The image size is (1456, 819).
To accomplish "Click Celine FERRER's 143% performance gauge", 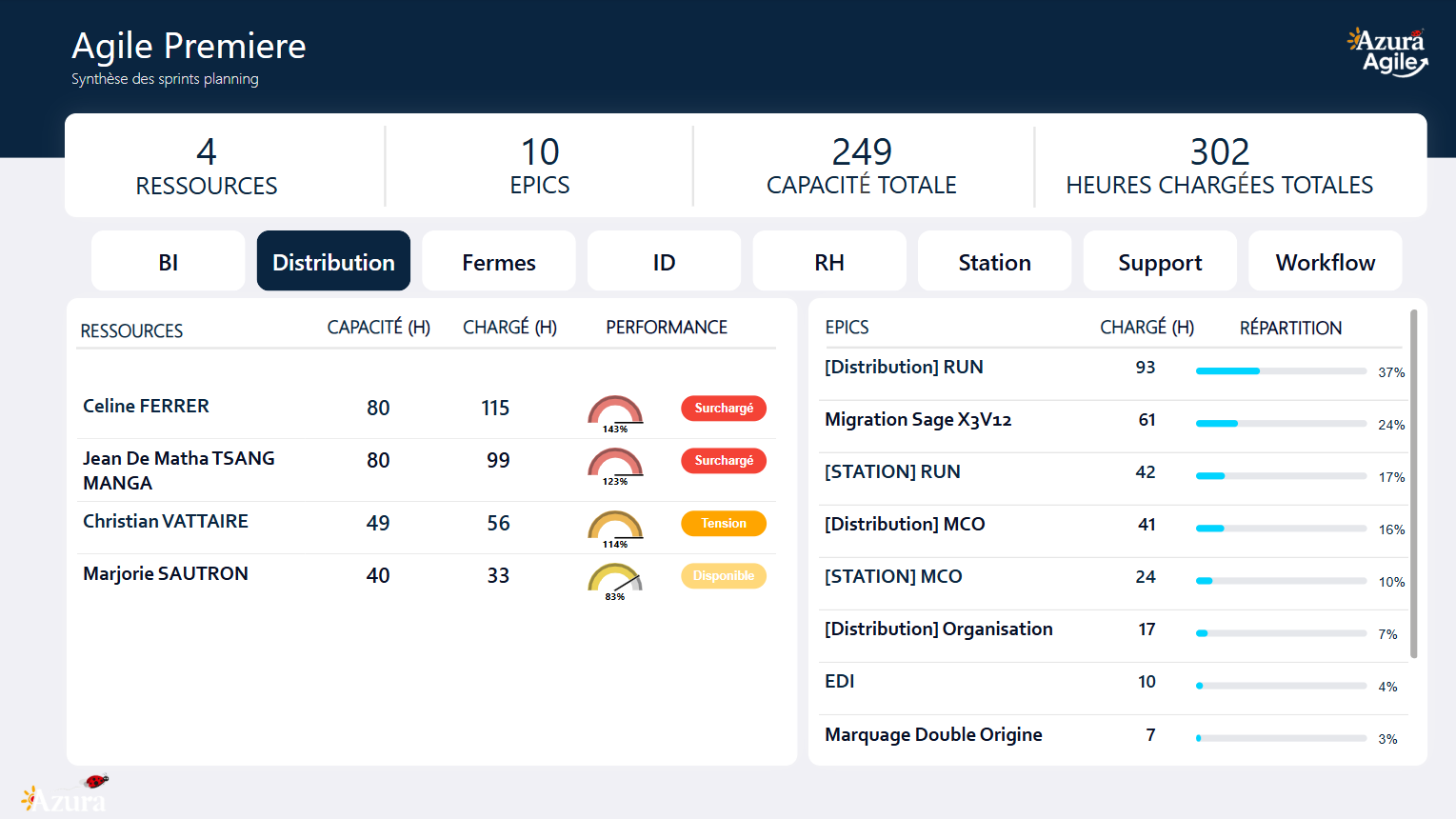I will point(615,411).
